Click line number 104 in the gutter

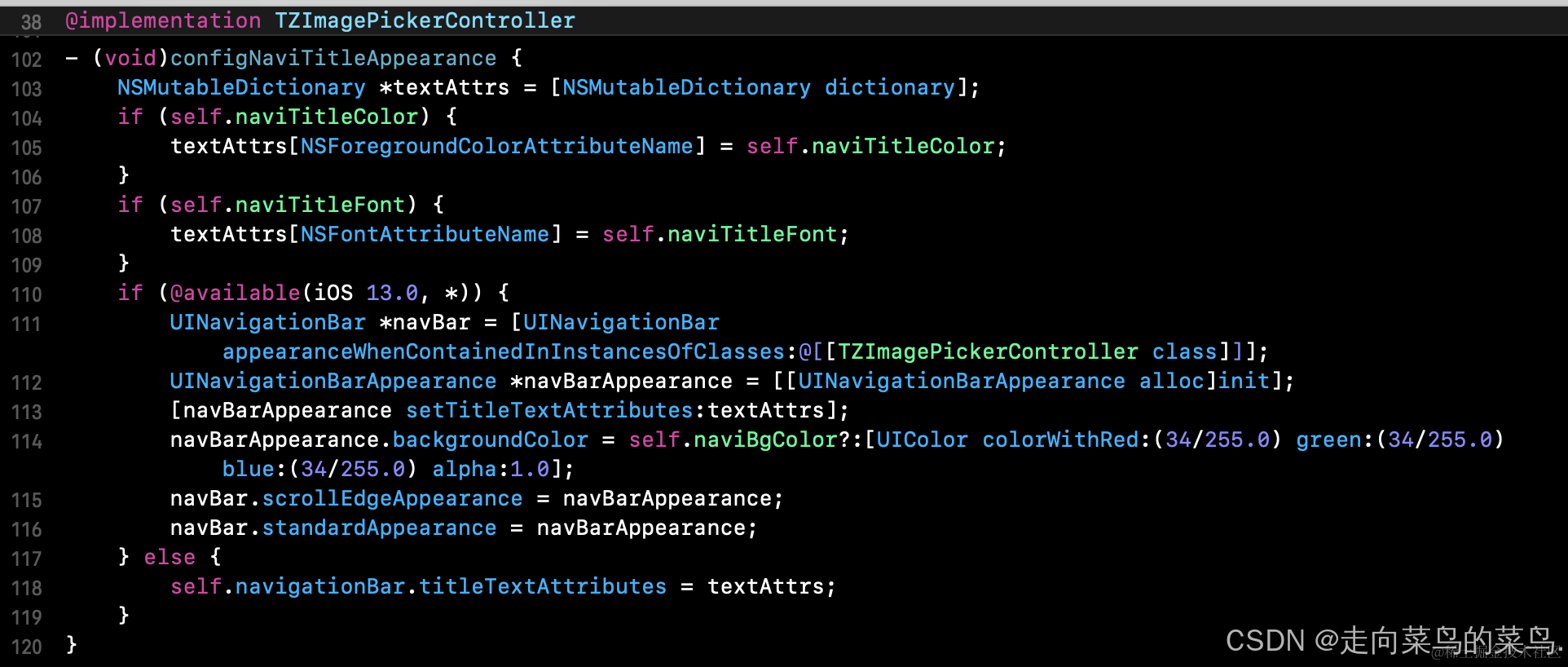coord(26,118)
